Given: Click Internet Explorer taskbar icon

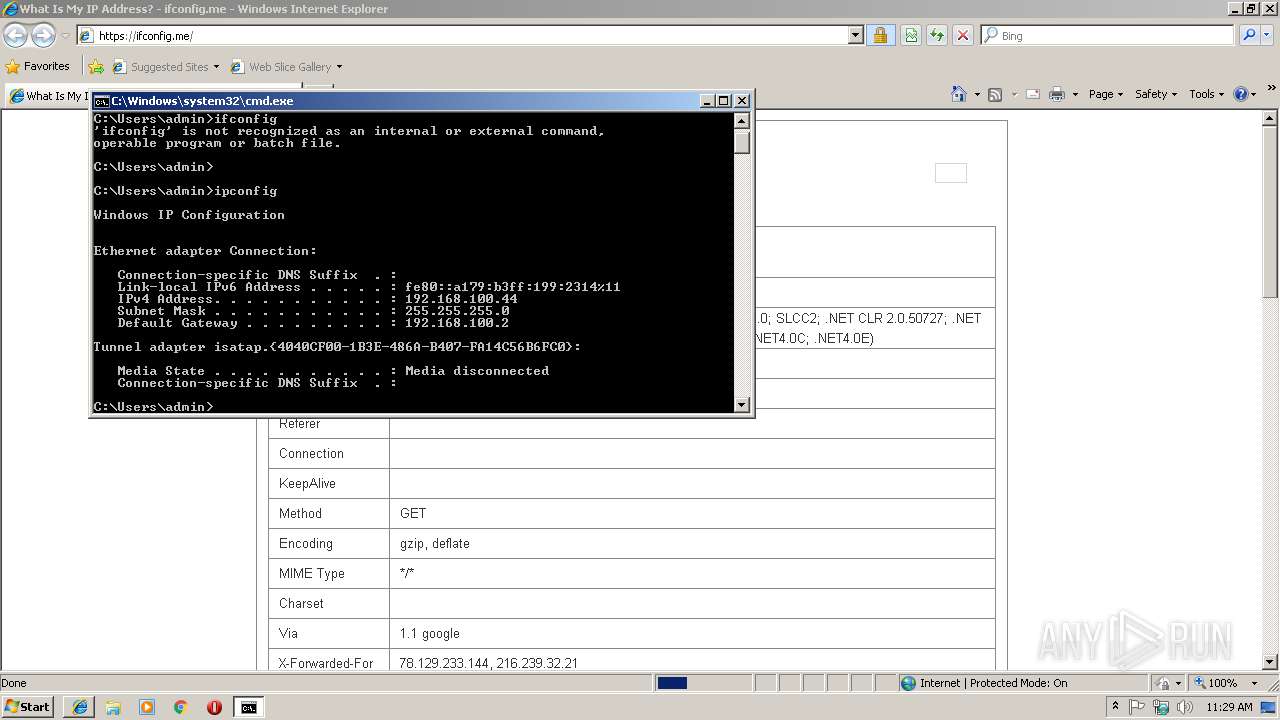Looking at the screenshot, I should click(79, 707).
